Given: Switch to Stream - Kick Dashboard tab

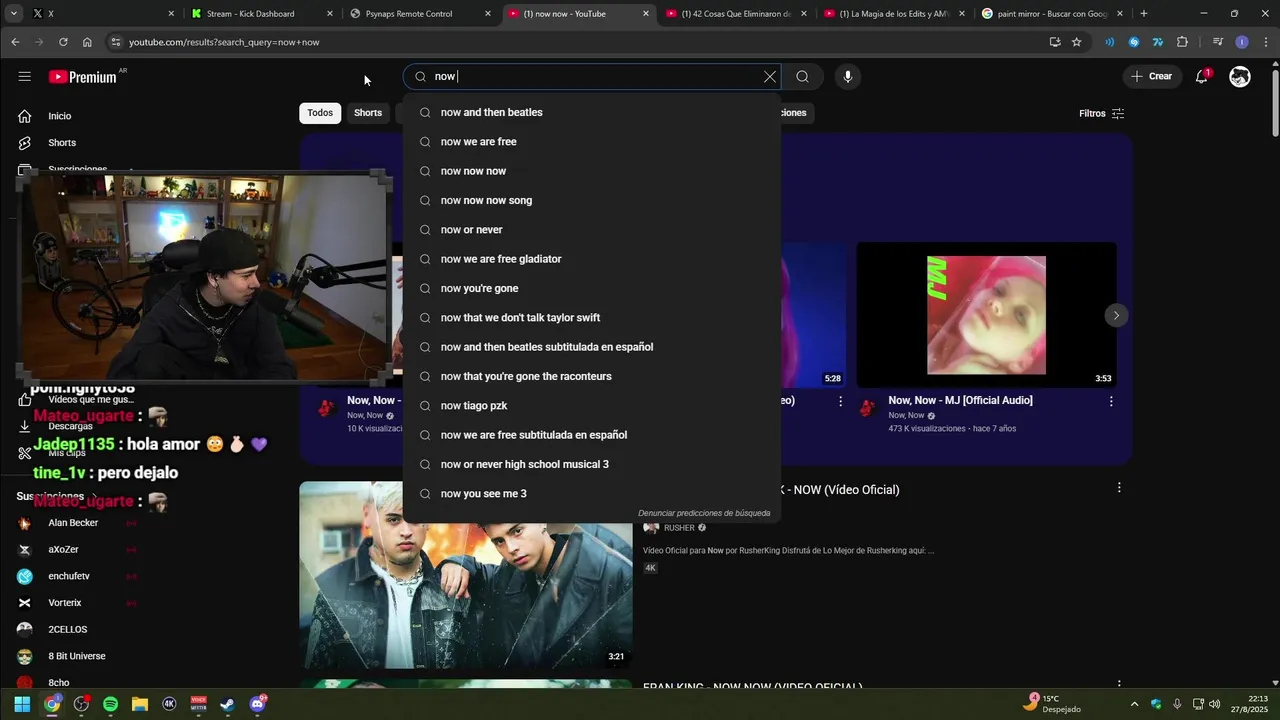Looking at the screenshot, I should (x=262, y=14).
